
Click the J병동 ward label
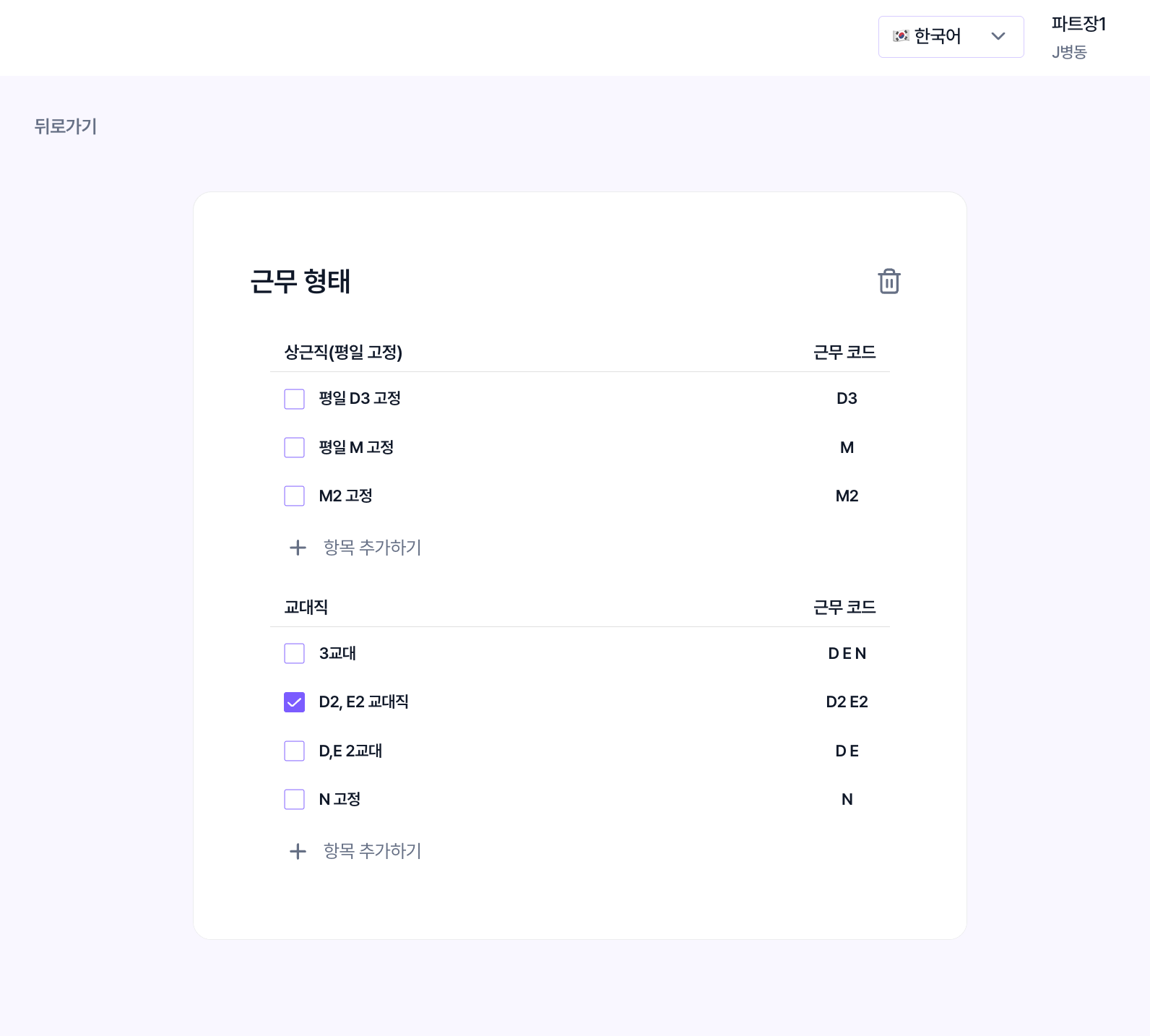tap(1069, 52)
